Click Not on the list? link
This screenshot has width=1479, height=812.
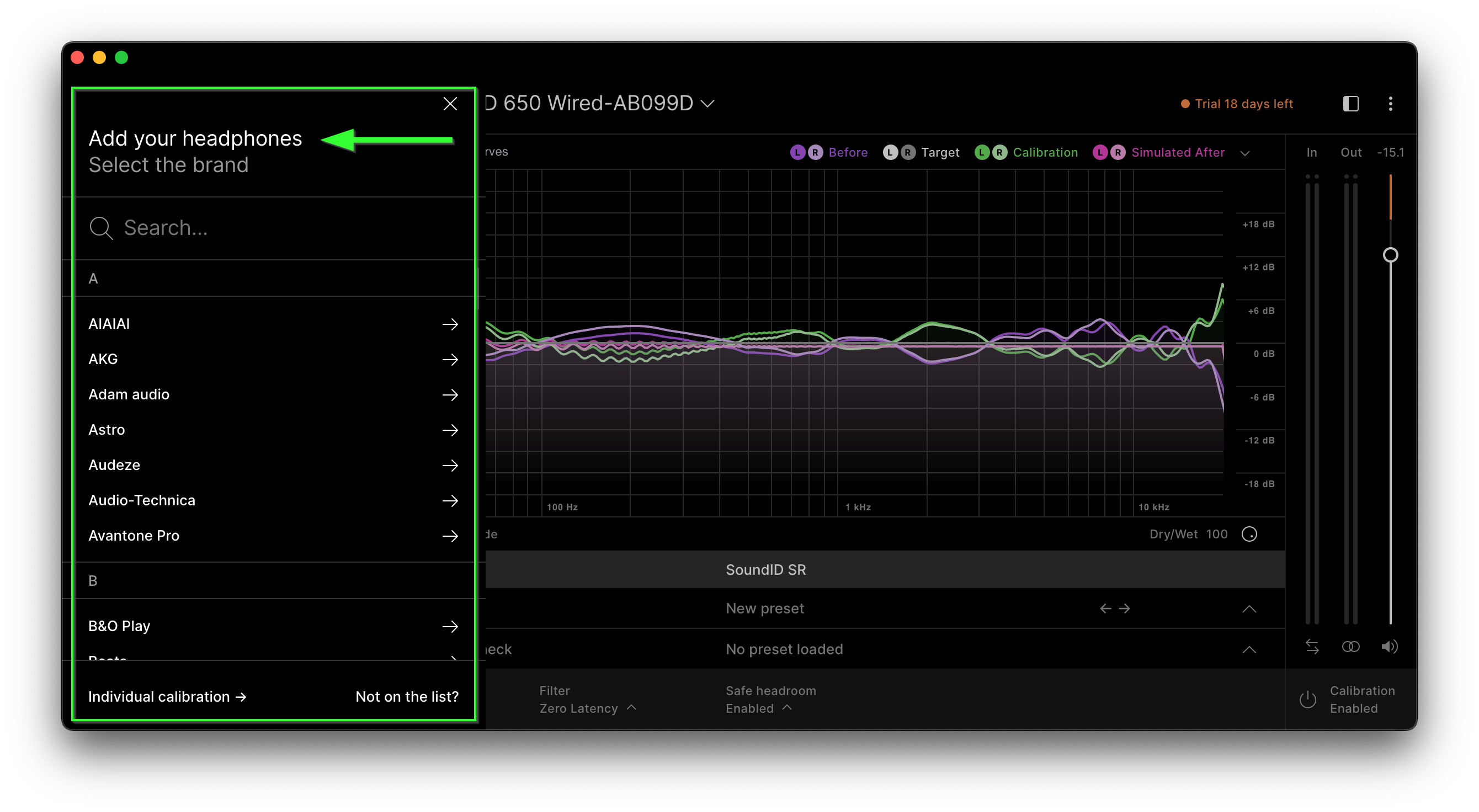click(407, 697)
